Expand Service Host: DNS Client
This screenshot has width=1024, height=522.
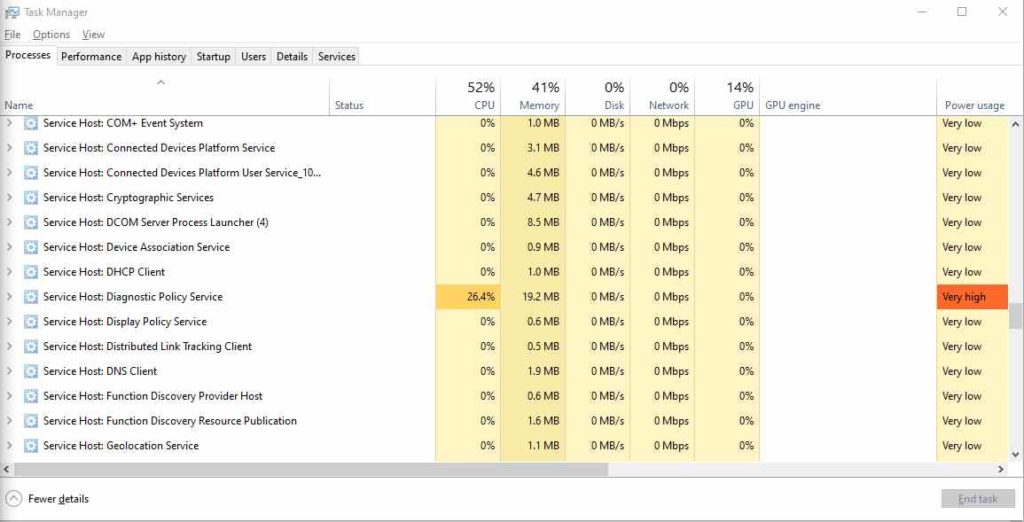tap(9, 371)
